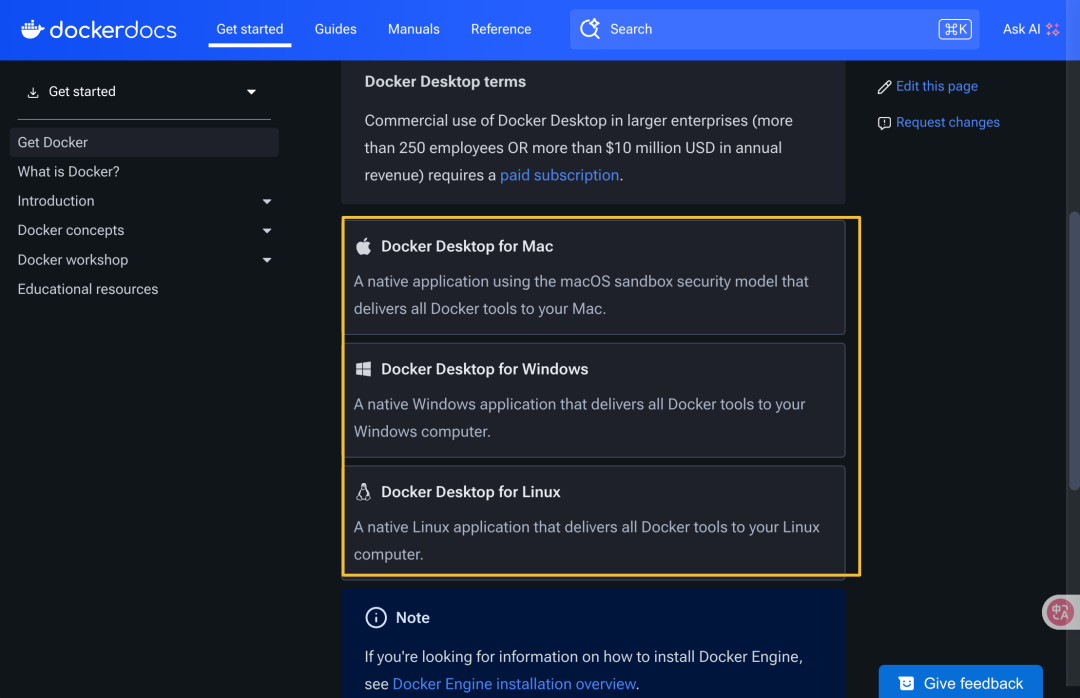
Task: Open the Docker Desktop for Windows card
Action: (595, 400)
